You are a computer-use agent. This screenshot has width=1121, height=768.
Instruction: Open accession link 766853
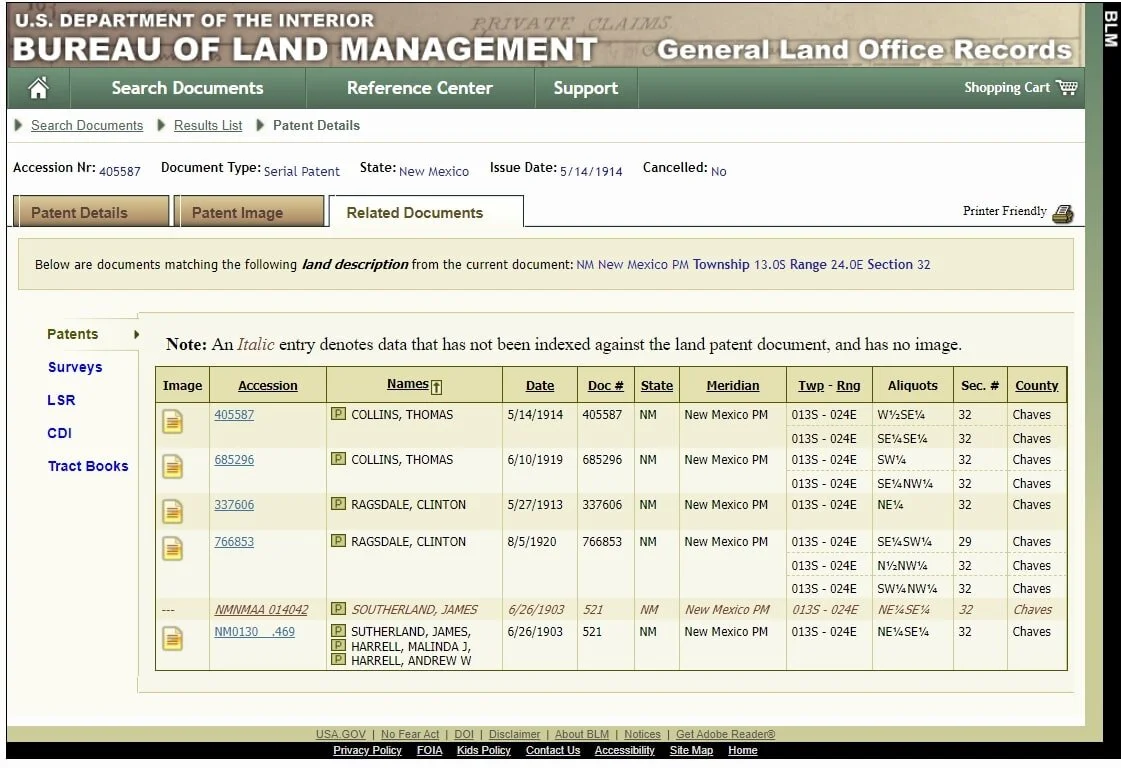(234, 541)
